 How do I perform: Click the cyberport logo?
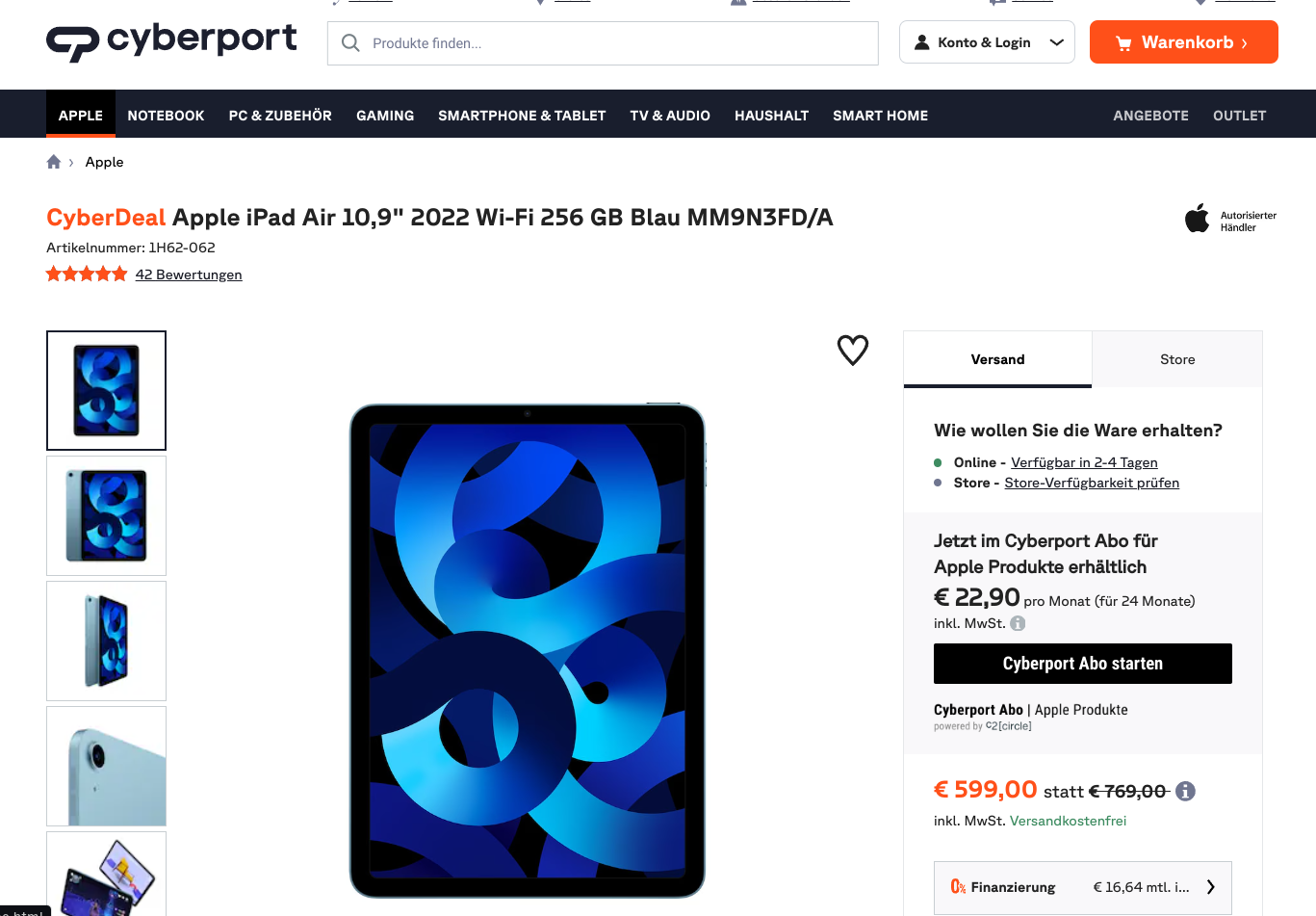[171, 42]
